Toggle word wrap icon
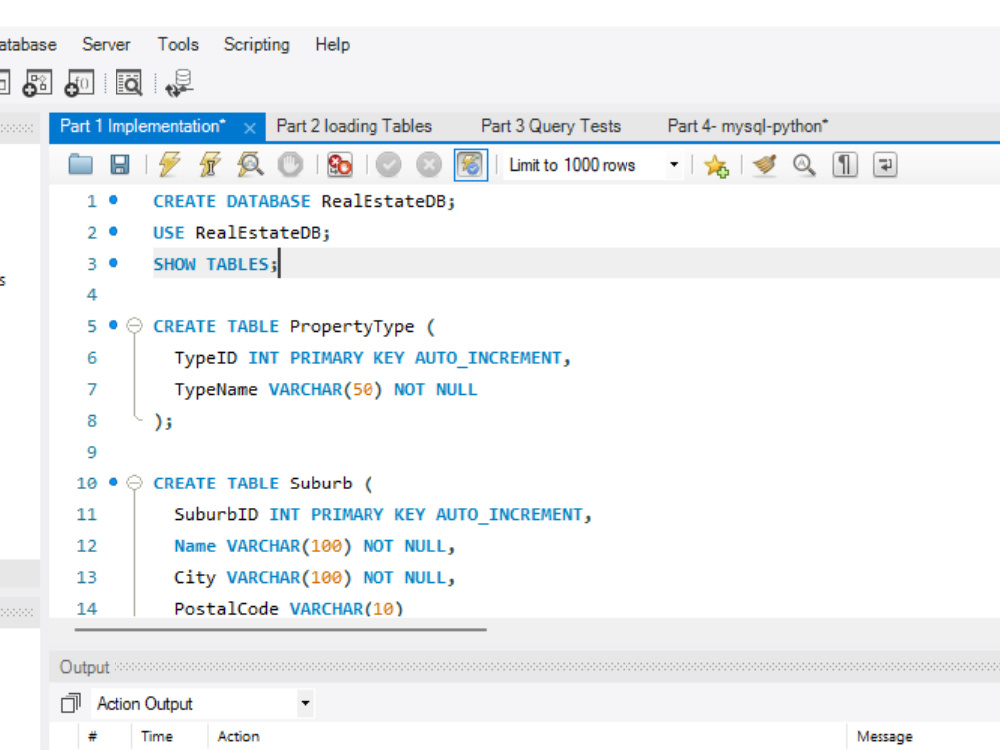Image resolution: width=1000 pixels, height=750 pixels. point(885,165)
